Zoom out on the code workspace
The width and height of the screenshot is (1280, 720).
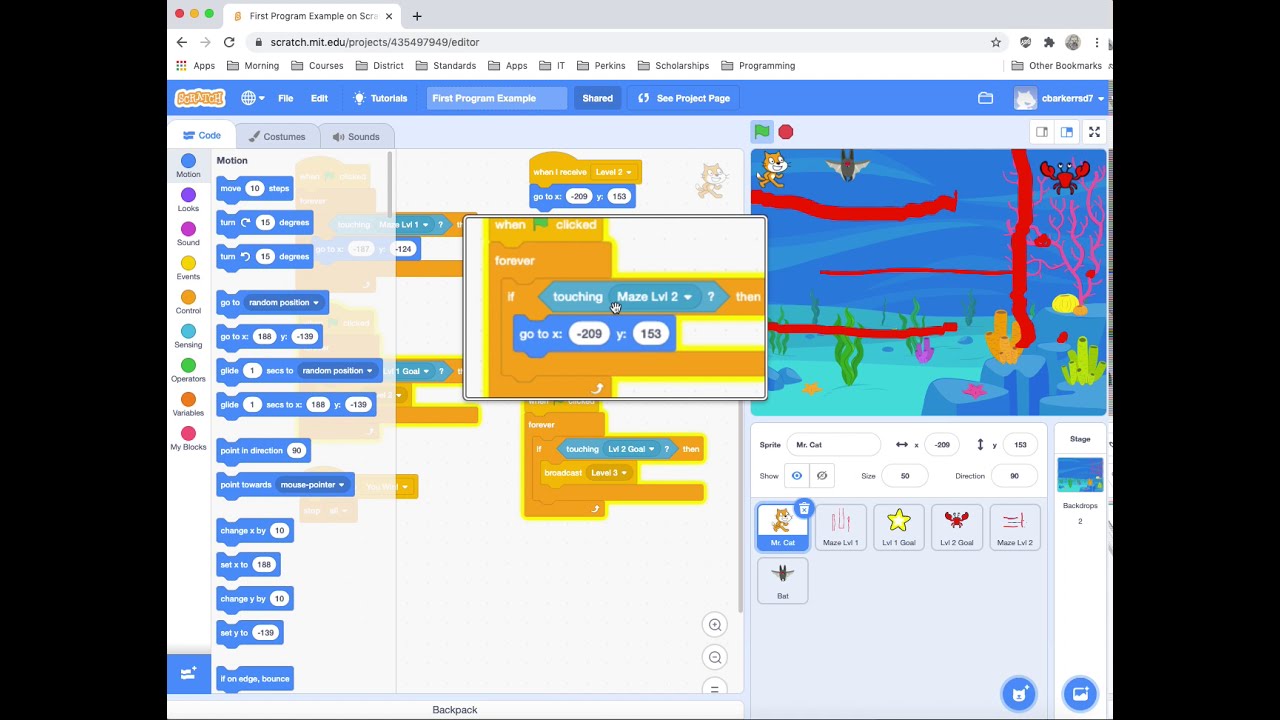click(x=715, y=657)
